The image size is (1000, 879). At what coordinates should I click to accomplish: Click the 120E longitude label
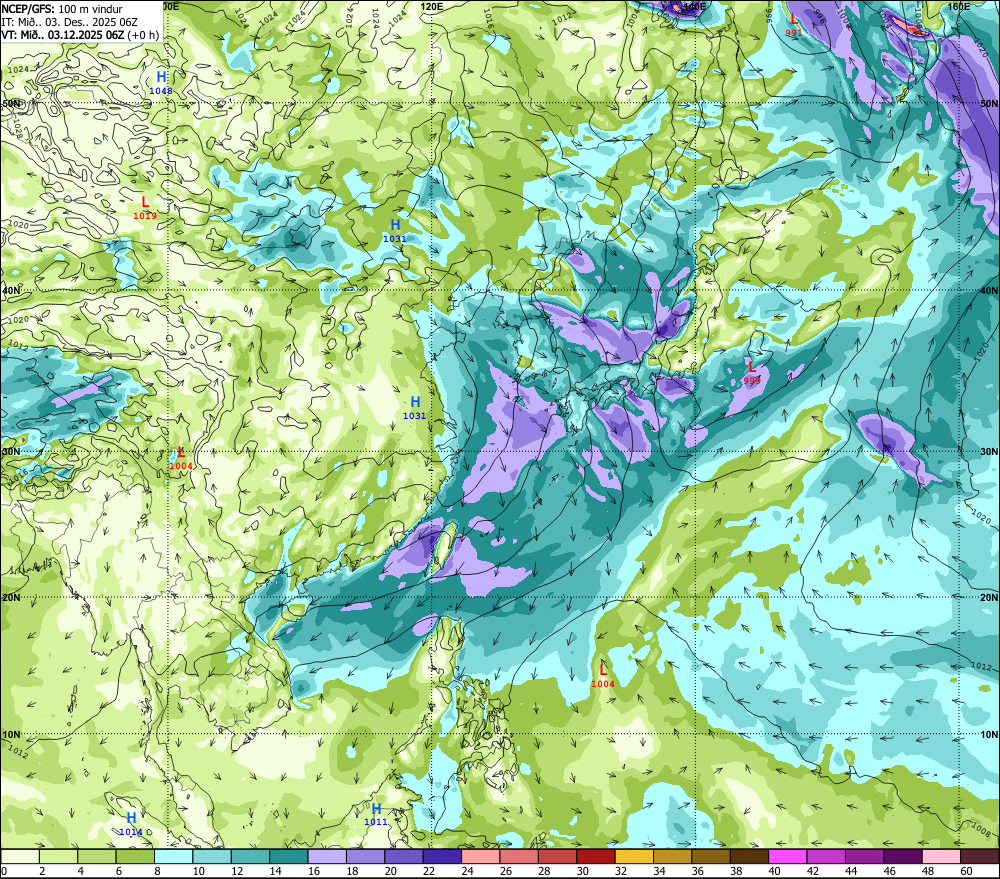(432, 6)
